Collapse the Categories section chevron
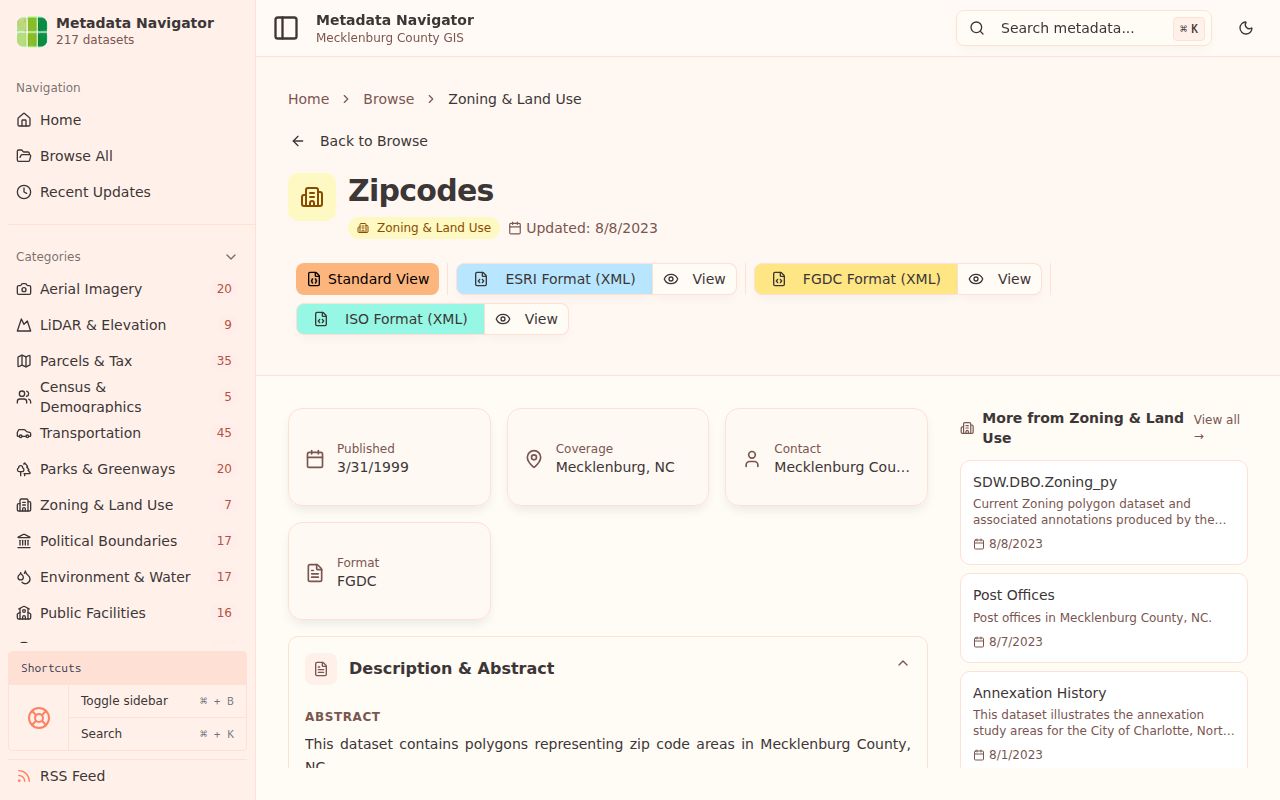The image size is (1280, 800). click(x=231, y=257)
